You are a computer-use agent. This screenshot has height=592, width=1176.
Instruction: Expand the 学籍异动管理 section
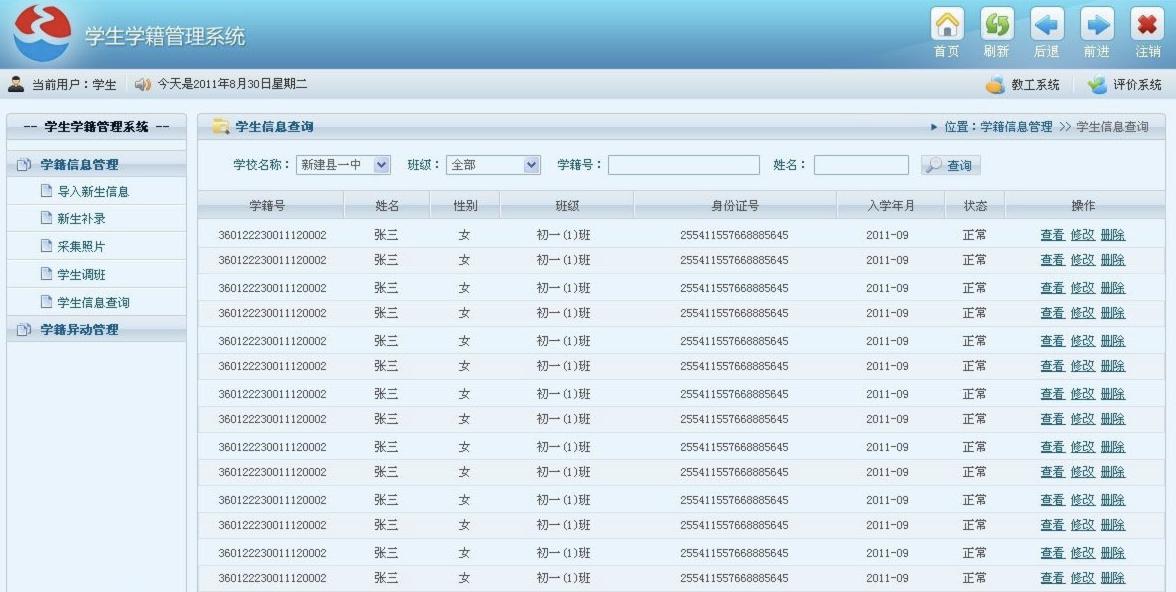point(78,330)
